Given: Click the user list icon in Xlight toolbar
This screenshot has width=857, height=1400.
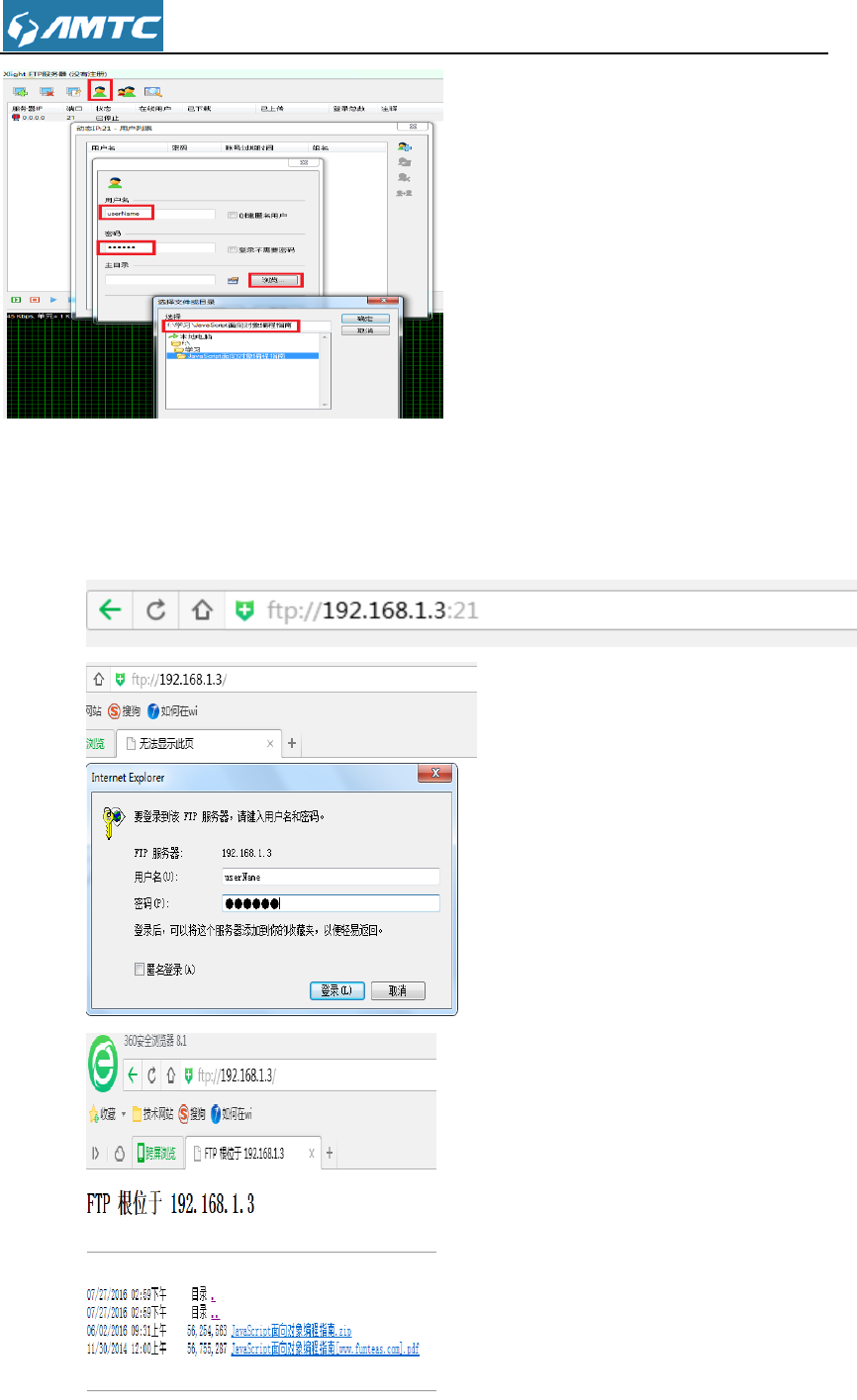Looking at the screenshot, I should [x=99, y=91].
